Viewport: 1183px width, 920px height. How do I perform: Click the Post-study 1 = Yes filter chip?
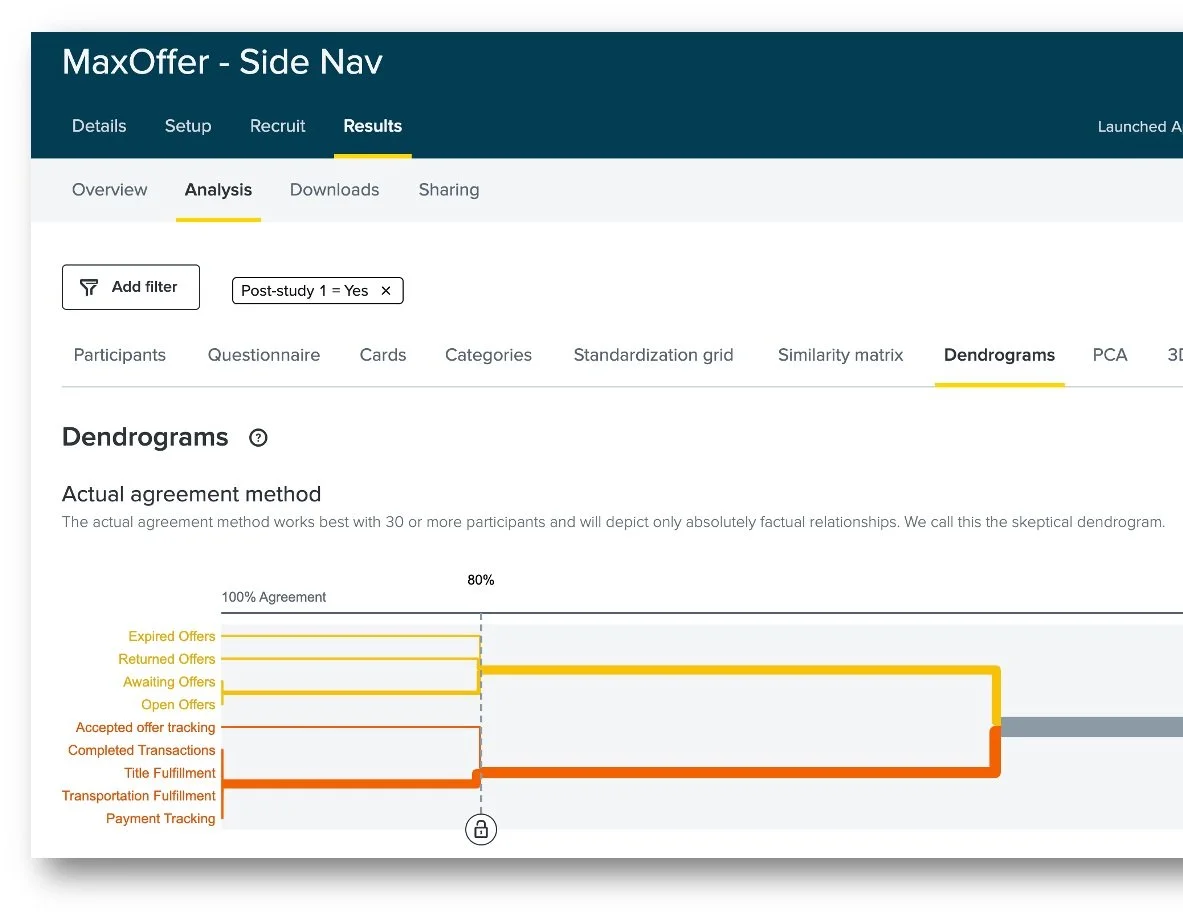pyautogui.click(x=318, y=291)
